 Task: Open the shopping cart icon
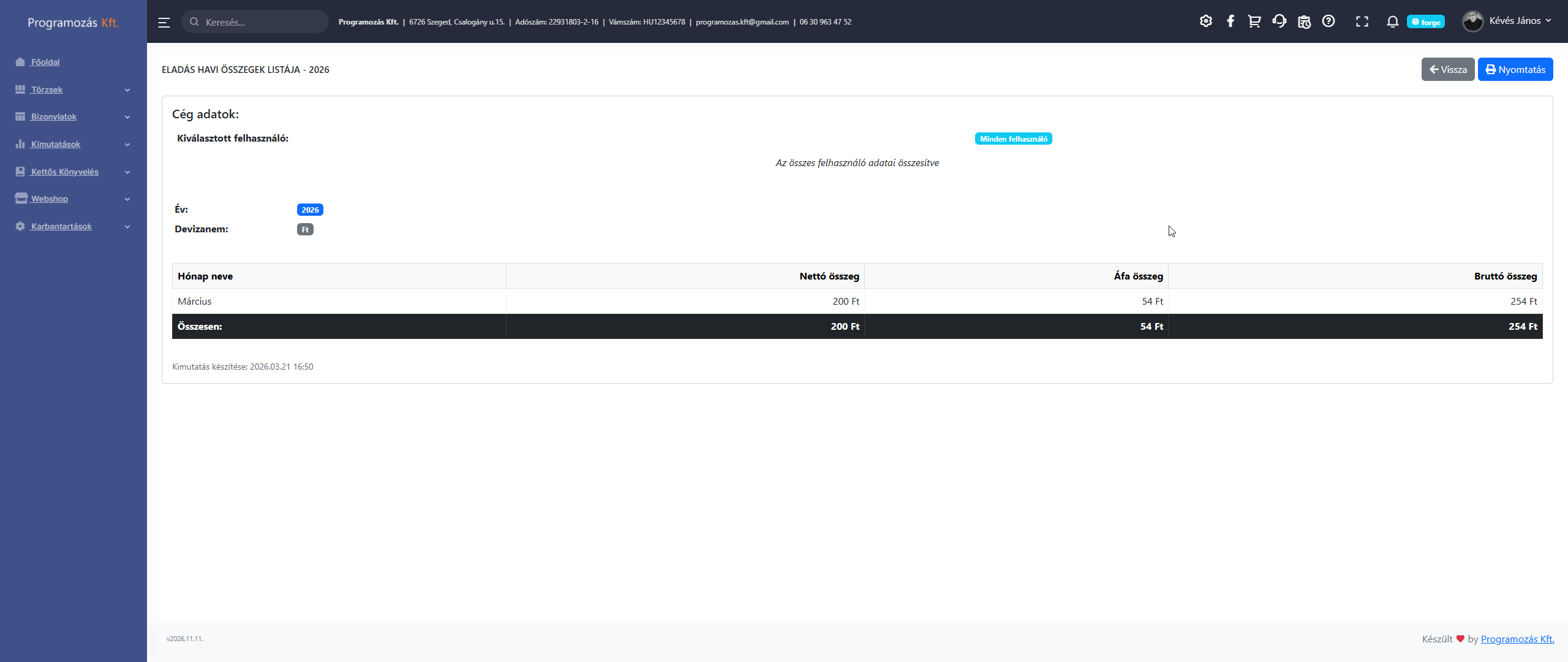(x=1254, y=21)
